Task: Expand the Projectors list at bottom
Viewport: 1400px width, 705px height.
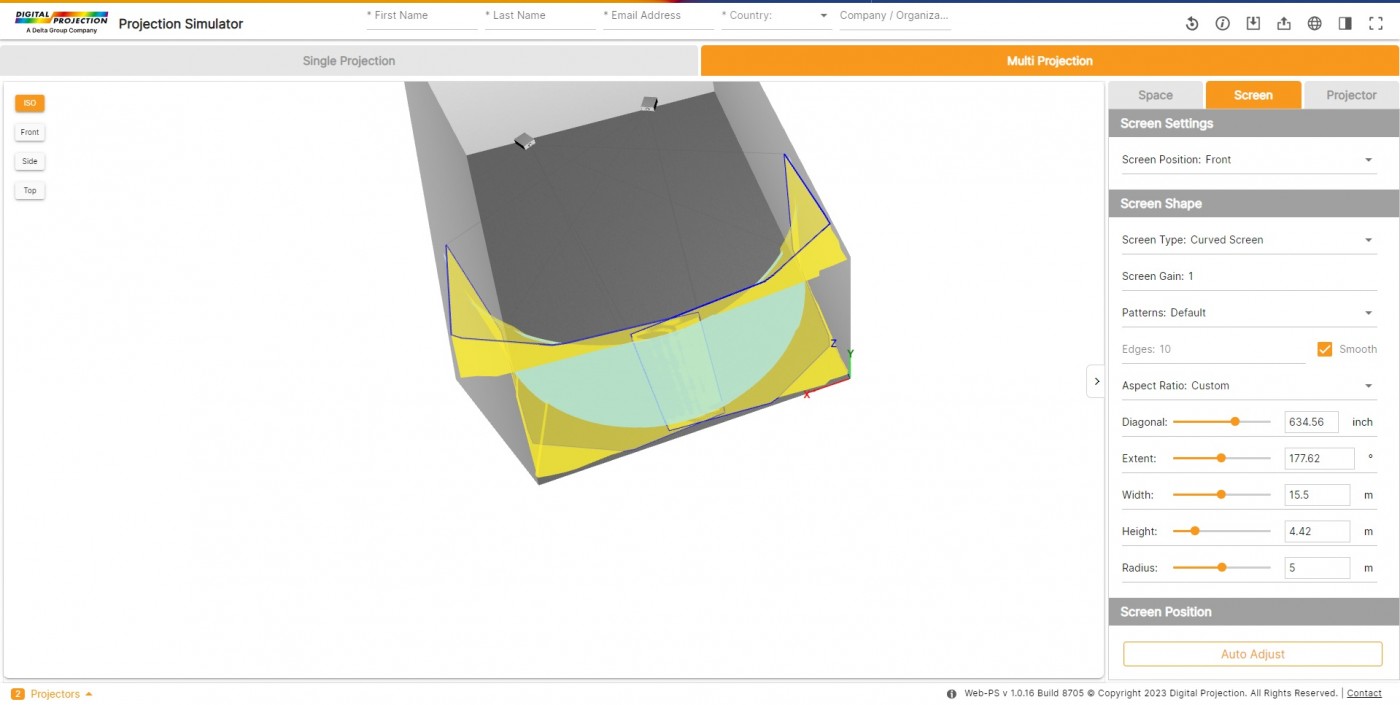Action: click(61, 694)
